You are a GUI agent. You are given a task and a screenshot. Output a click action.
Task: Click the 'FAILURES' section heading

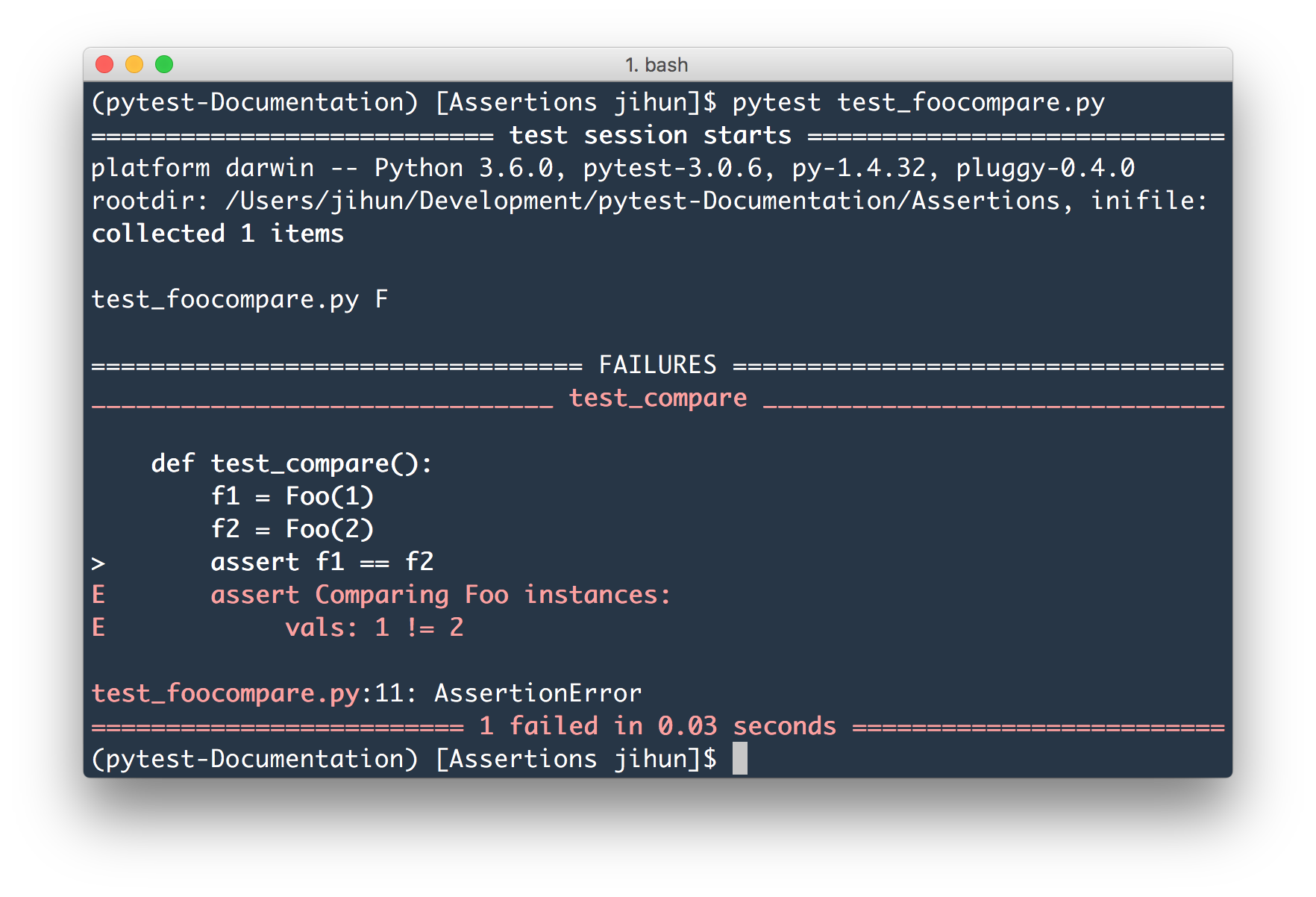pyautogui.click(x=657, y=365)
